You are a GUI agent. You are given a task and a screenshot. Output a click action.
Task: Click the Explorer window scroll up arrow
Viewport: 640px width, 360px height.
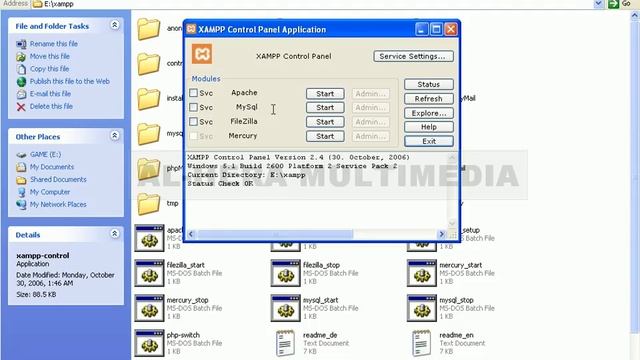[635, 16]
